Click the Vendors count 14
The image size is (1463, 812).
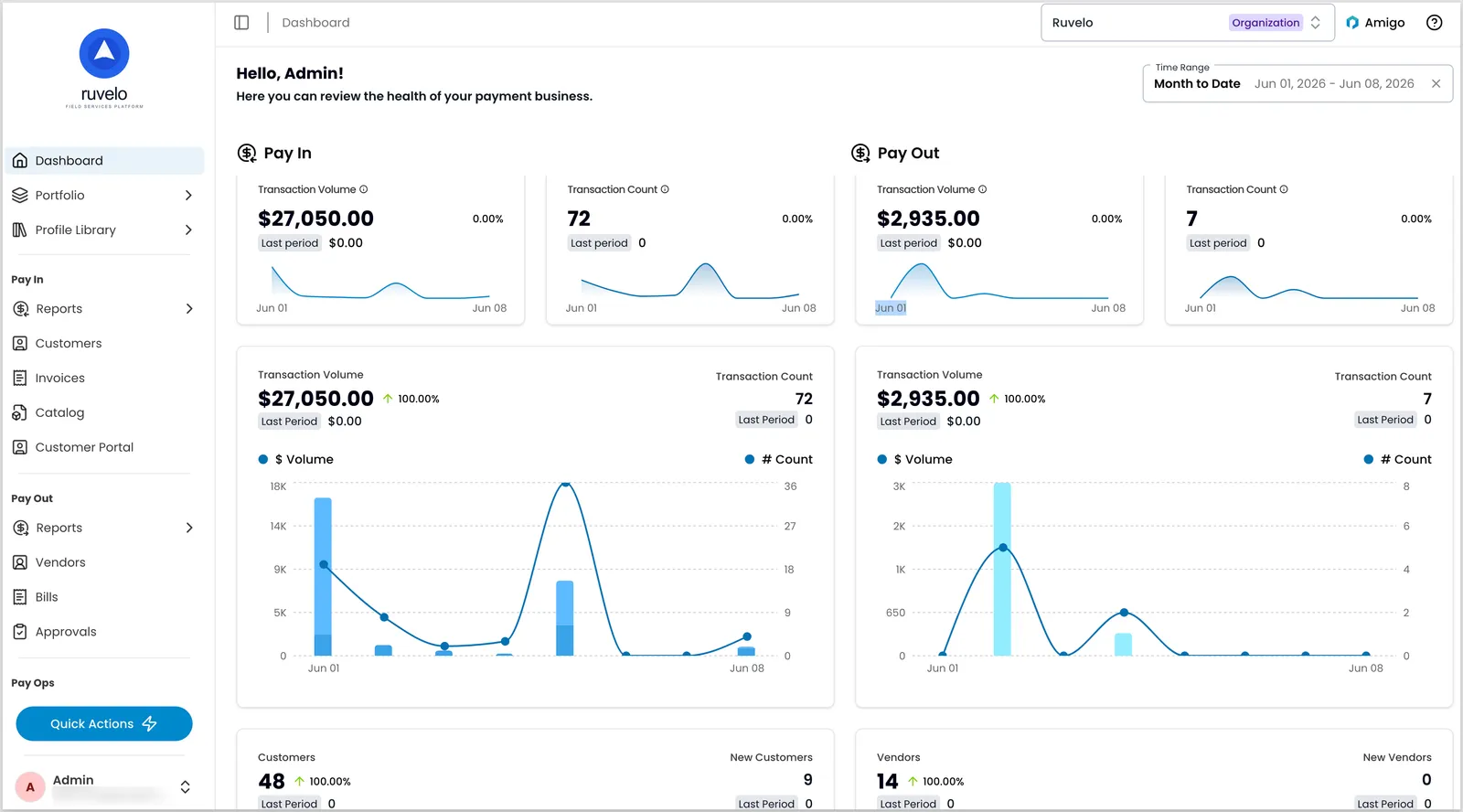887,782
